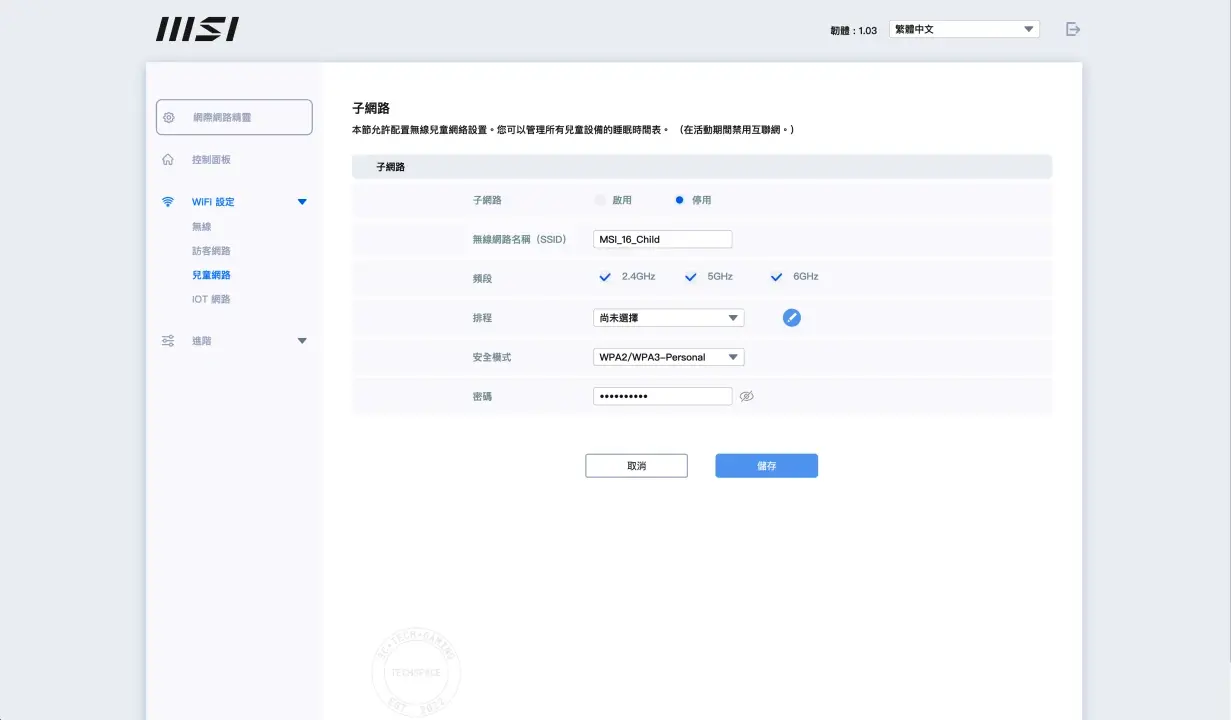This screenshot has width=1231, height=720.
Task: Click the gear icon beside 網際網路精靈
Action: 169,117
